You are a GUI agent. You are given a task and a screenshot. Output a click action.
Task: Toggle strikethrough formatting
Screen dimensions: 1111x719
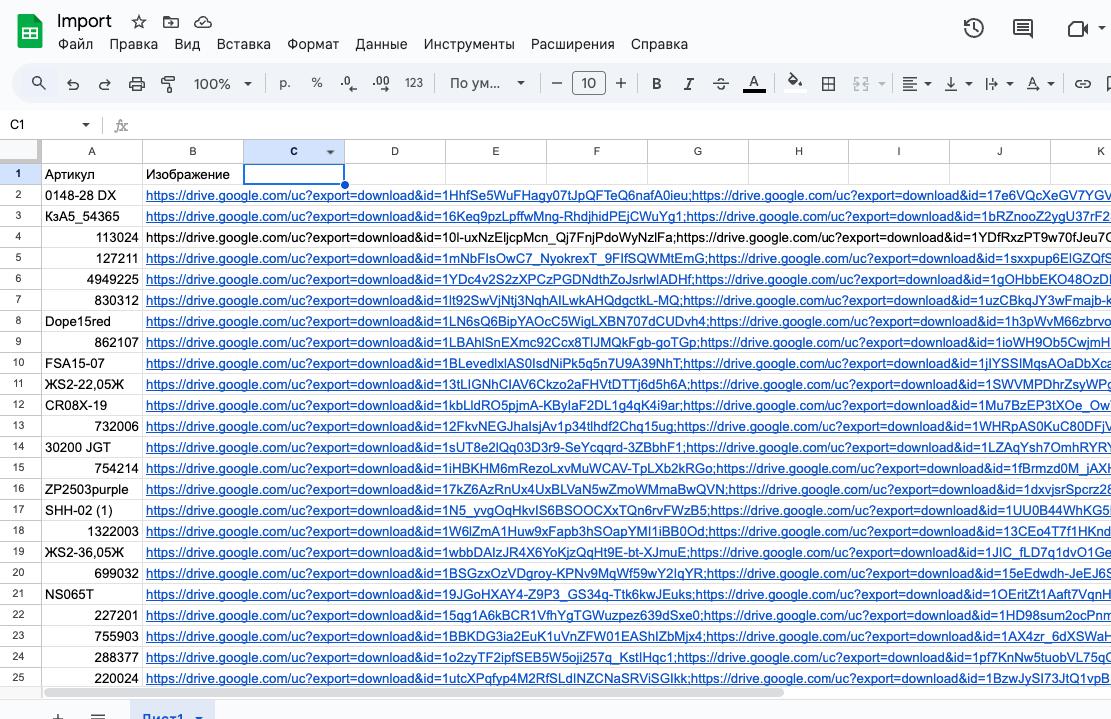pyautogui.click(x=721, y=84)
